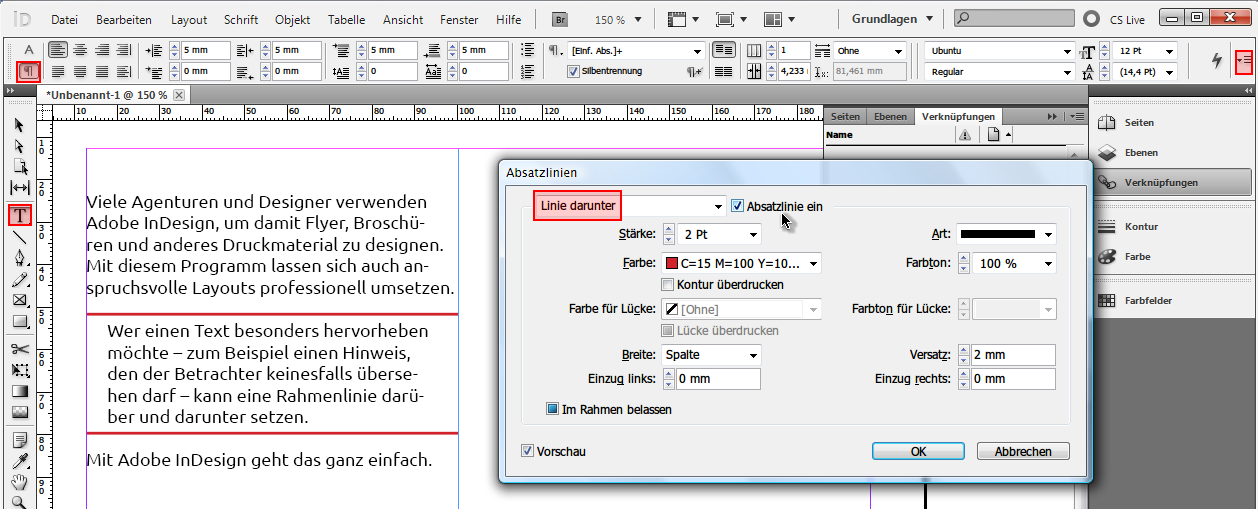Switch to the Seiten panel tab

pos(845,117)
